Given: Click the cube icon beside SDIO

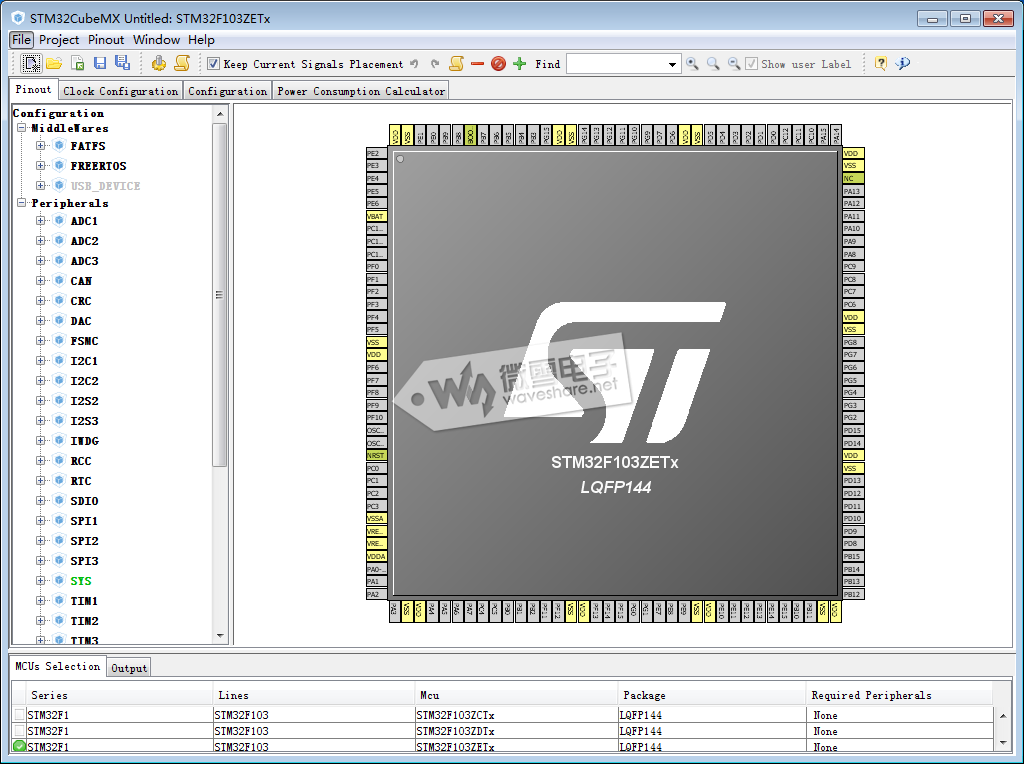Looking at the screenshot, I should [x=59, y=500].
